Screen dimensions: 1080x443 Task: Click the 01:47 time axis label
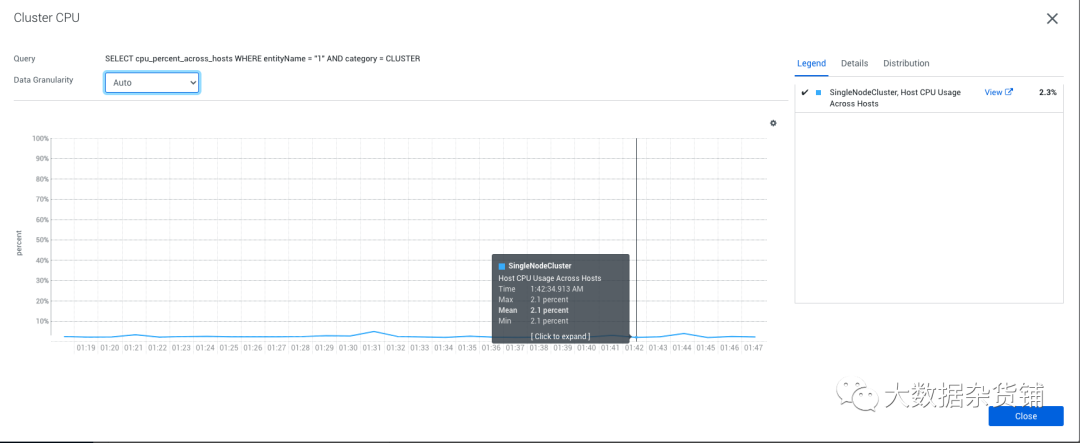pyautogui.click(x=754, y=348)
